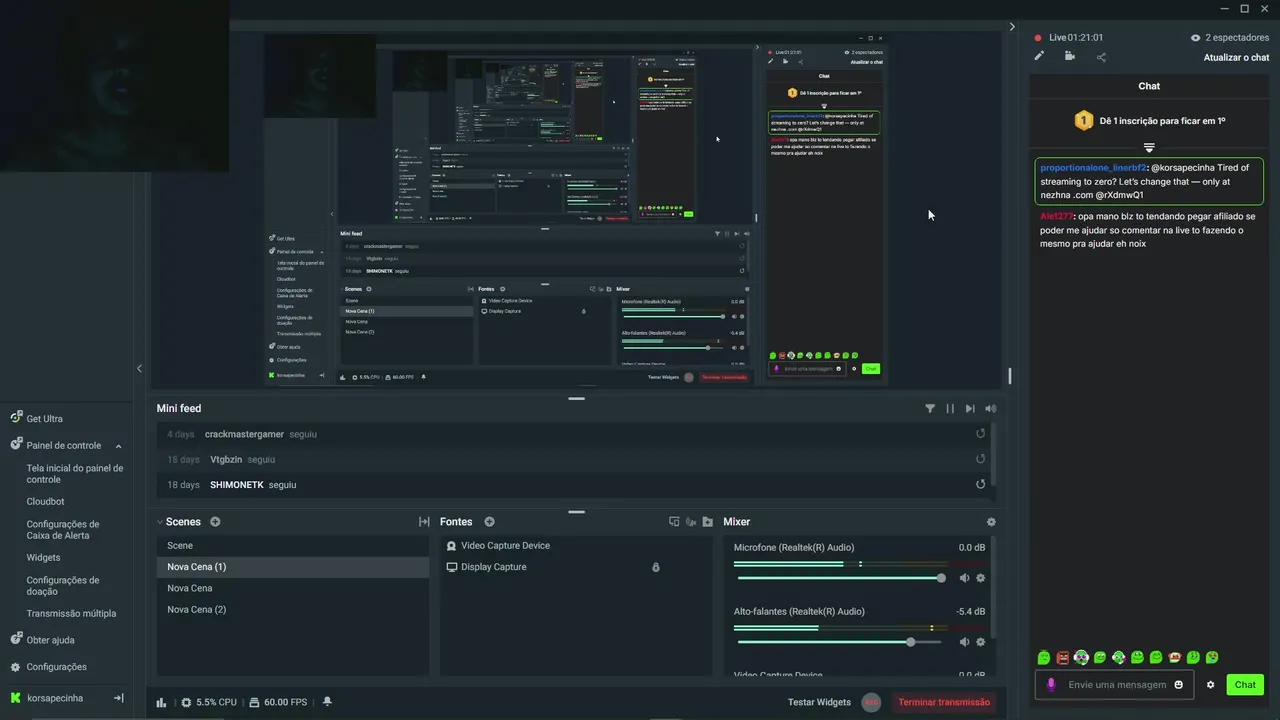Image resolution: width=1280 pixels, height=720 pixels.
Task: Click the green Chat send button
Action: click(x=1245, y=685)
